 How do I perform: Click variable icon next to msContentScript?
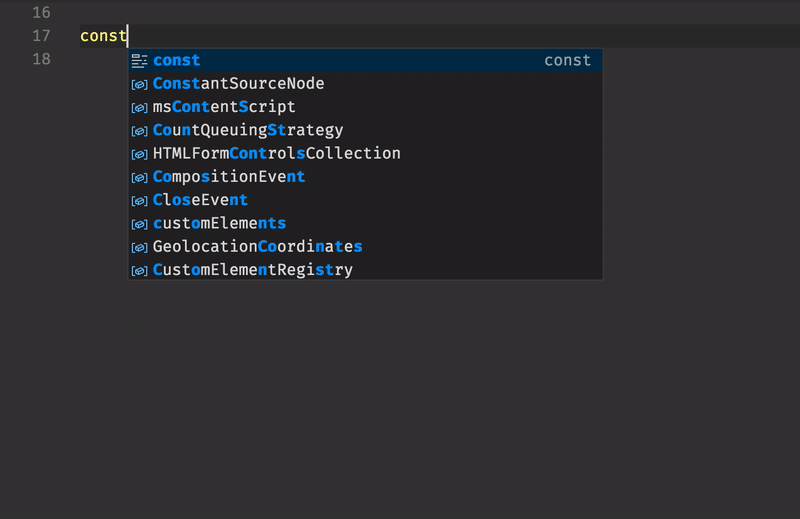pos(139,108)
